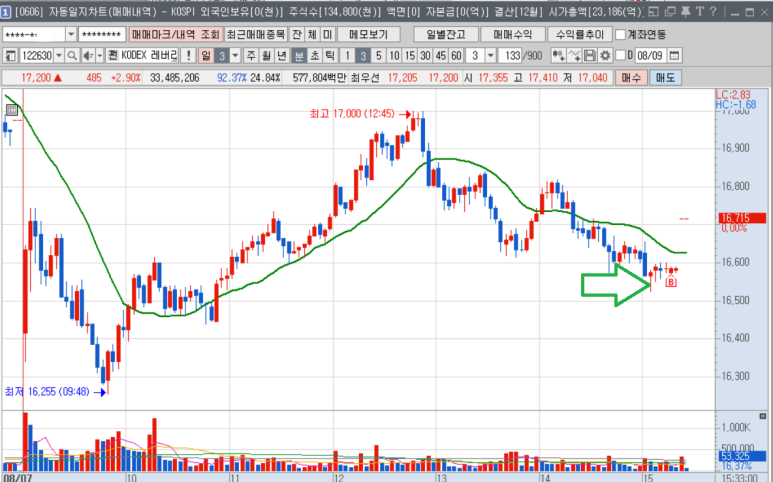
Task: Open the dropdown arrow next to 일 3
Action: (x=235, y=56)
